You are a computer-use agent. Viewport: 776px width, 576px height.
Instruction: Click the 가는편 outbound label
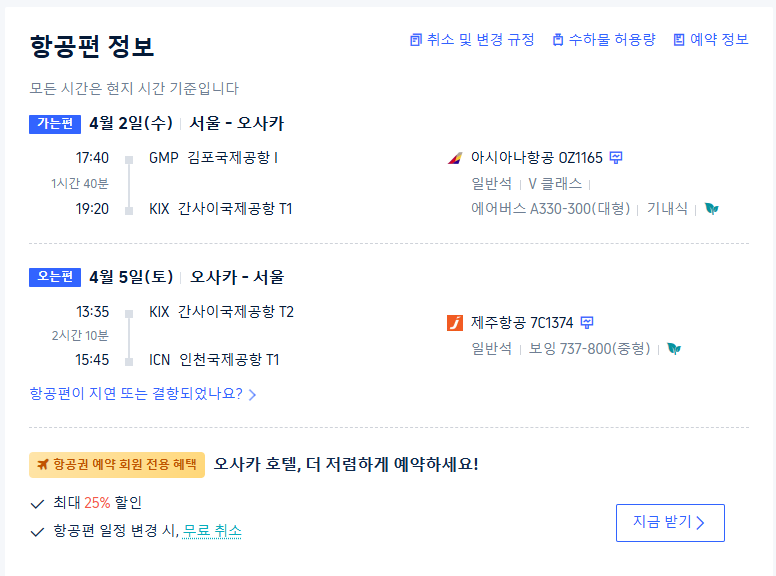(54, 124)
